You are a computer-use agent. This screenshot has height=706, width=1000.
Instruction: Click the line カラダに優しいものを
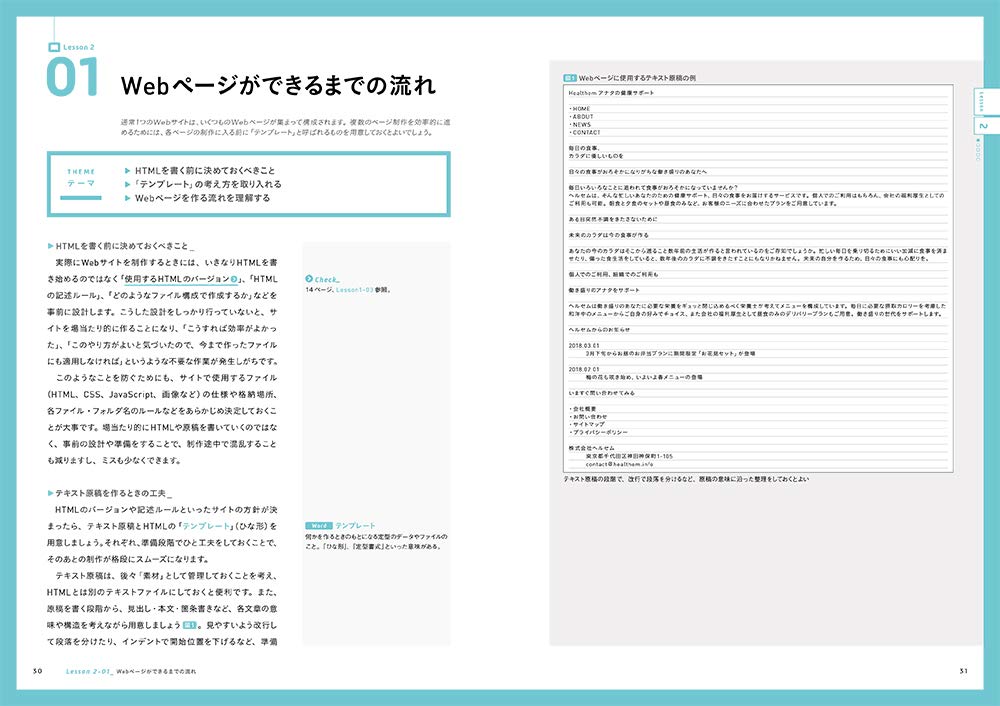(596, 156)
